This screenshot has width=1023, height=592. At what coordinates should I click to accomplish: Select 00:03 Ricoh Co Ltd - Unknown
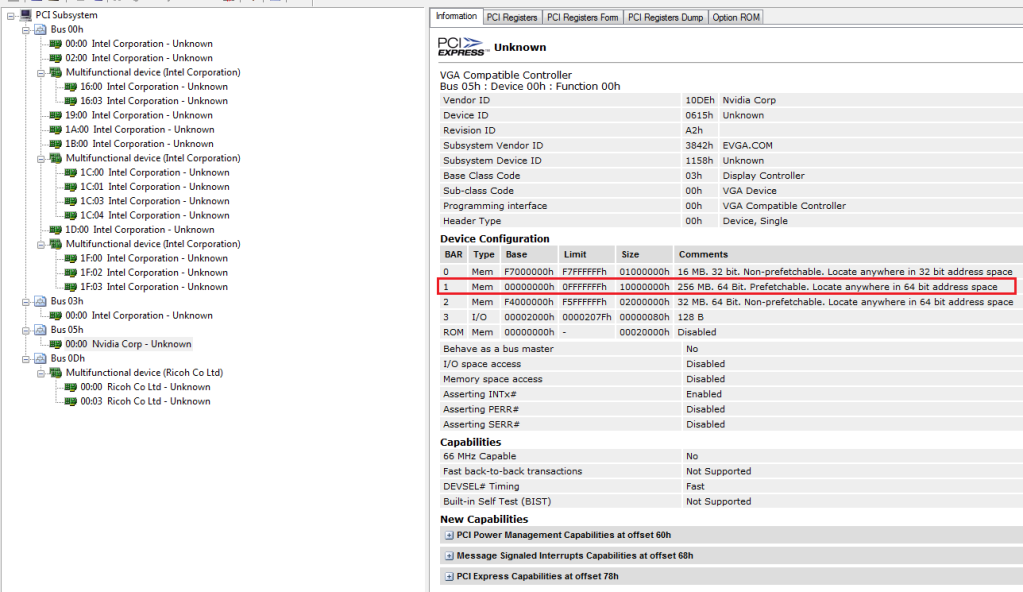coord(145,402)
